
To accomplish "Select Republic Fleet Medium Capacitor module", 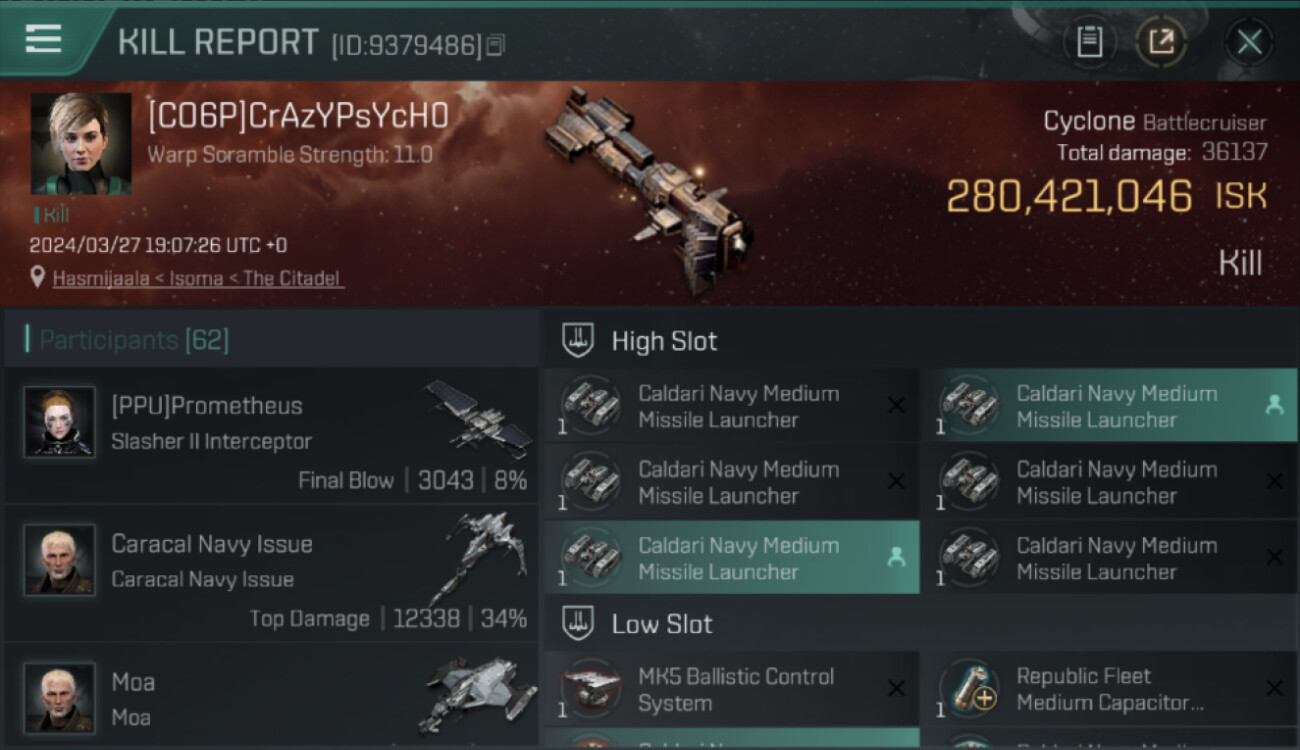I will coord(1109,689).
